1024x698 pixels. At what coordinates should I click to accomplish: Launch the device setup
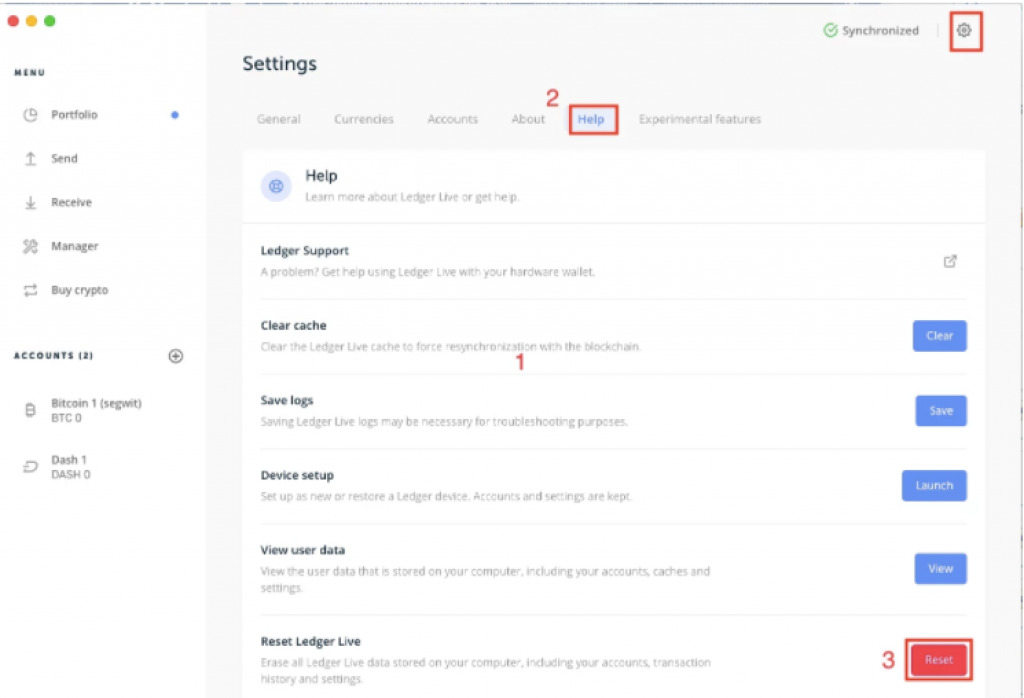tap(935, 485)
